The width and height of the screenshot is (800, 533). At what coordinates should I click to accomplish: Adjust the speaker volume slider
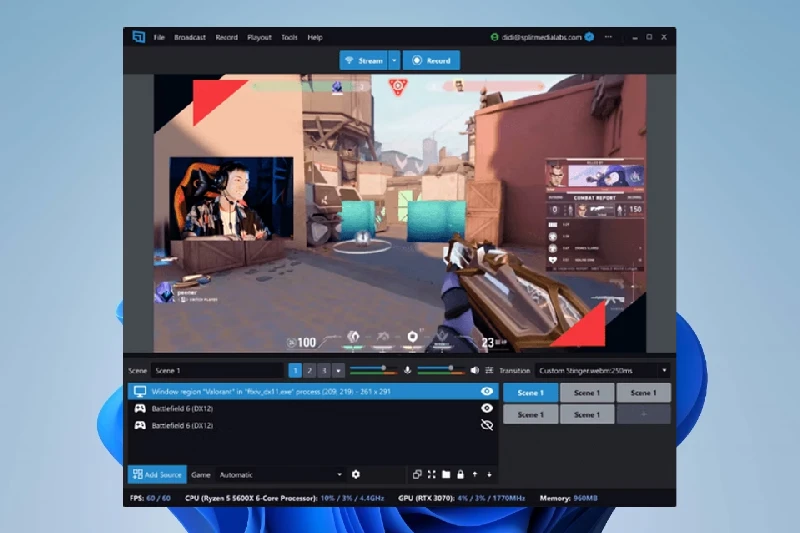pos(441,369)
